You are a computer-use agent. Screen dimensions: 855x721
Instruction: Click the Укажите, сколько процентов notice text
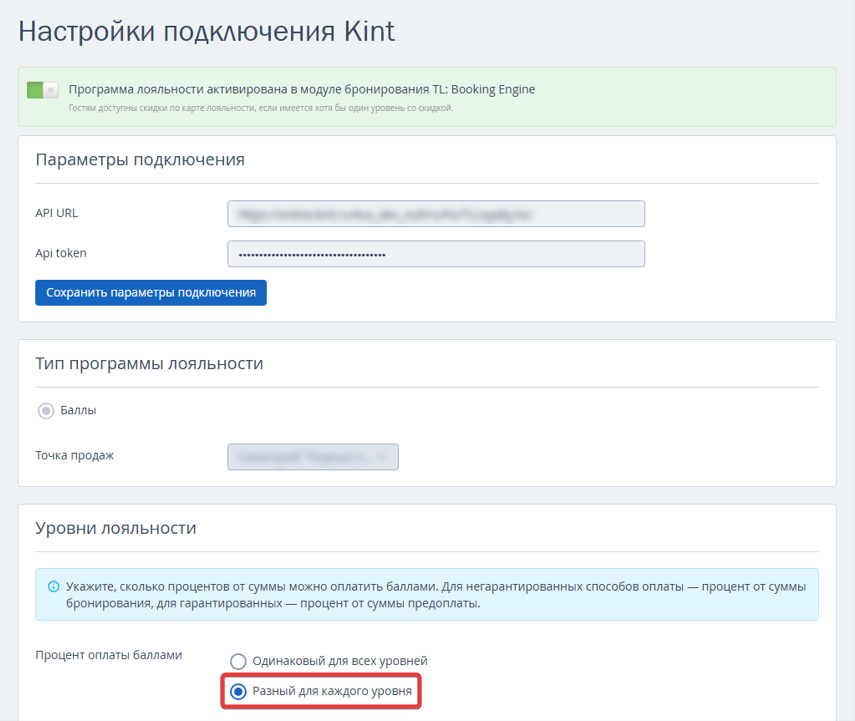coord(436,595)
